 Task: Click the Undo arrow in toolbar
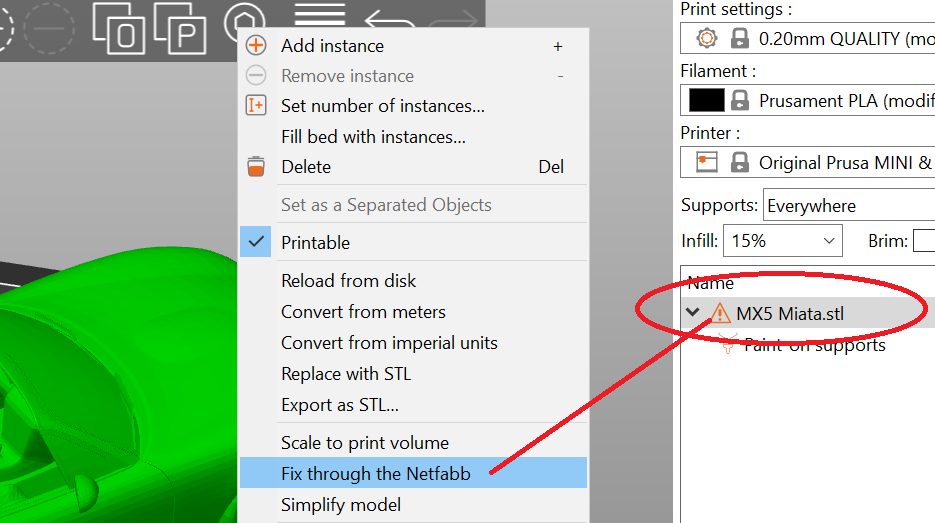tap(390, 24)
